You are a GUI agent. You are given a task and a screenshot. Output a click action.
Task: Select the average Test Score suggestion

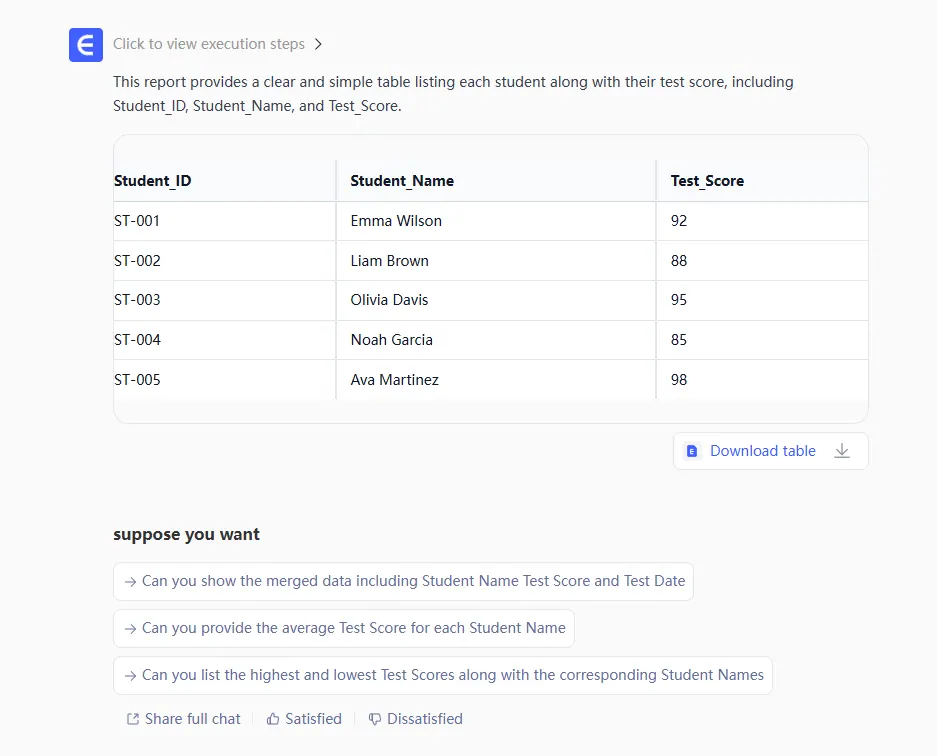tap(343, 628)
